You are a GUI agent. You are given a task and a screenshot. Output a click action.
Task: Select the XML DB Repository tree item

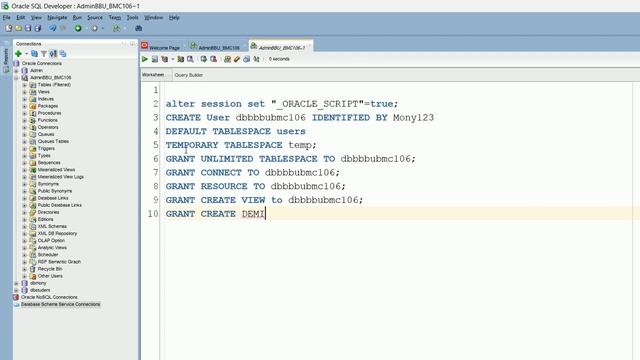click(57, 233)
